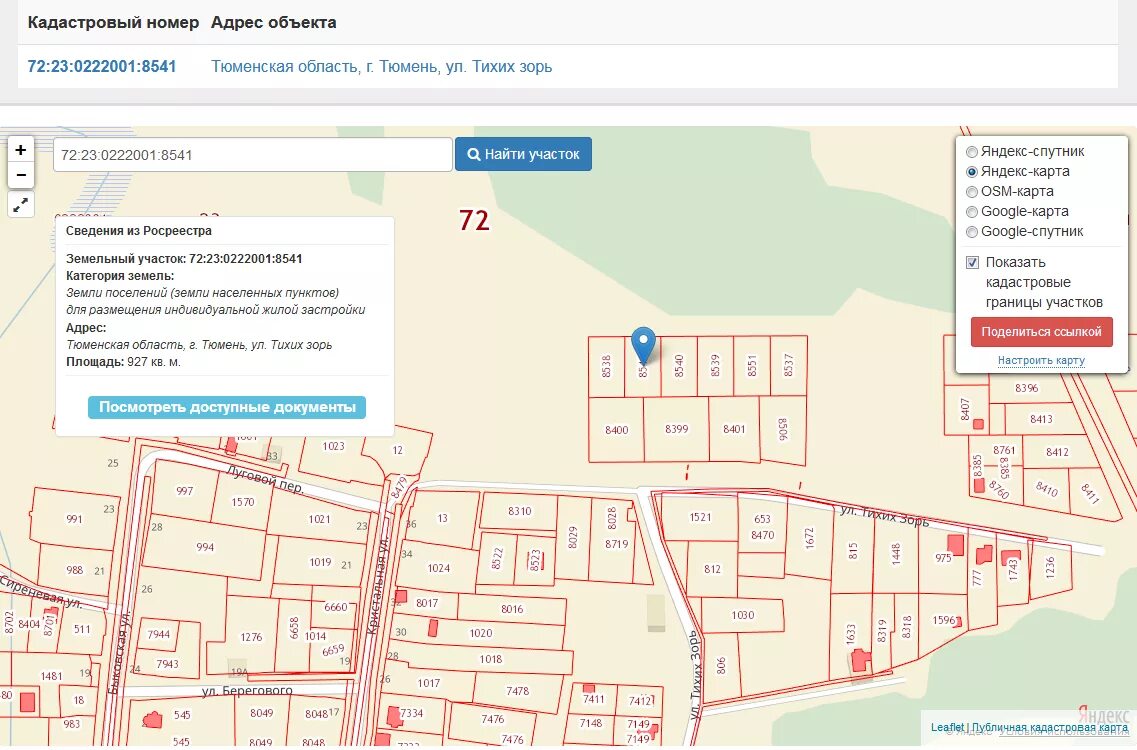Click parcel 1018 on map
This screenshot has height=750, width=1137.
tap(490, 659)
